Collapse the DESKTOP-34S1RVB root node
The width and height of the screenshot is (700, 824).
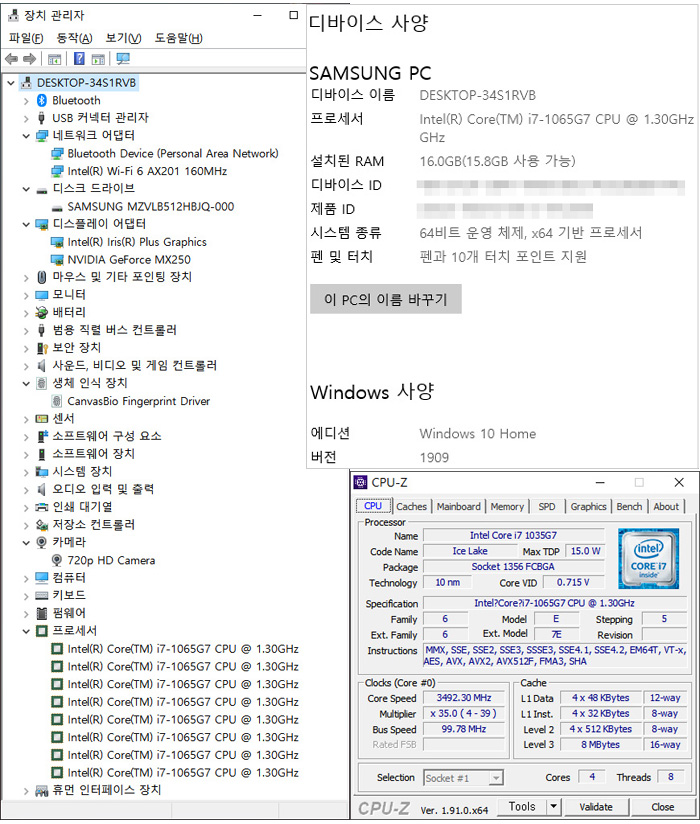point(11,83)
